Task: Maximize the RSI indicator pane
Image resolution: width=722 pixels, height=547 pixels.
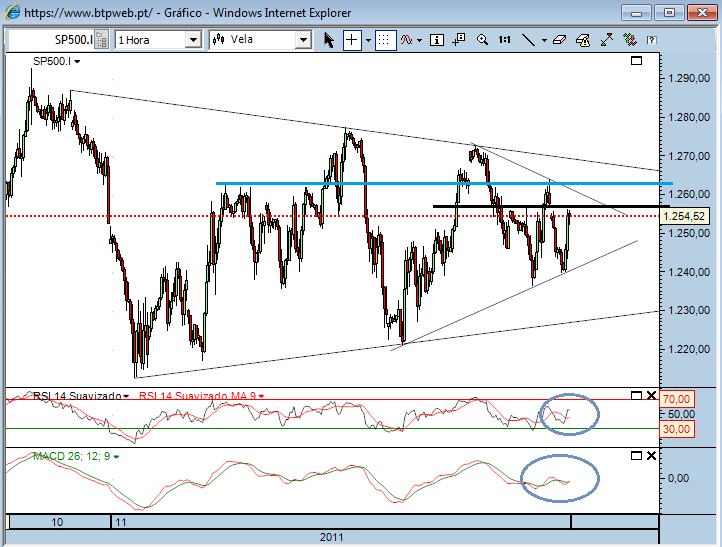Action: (x=636, y=395)
